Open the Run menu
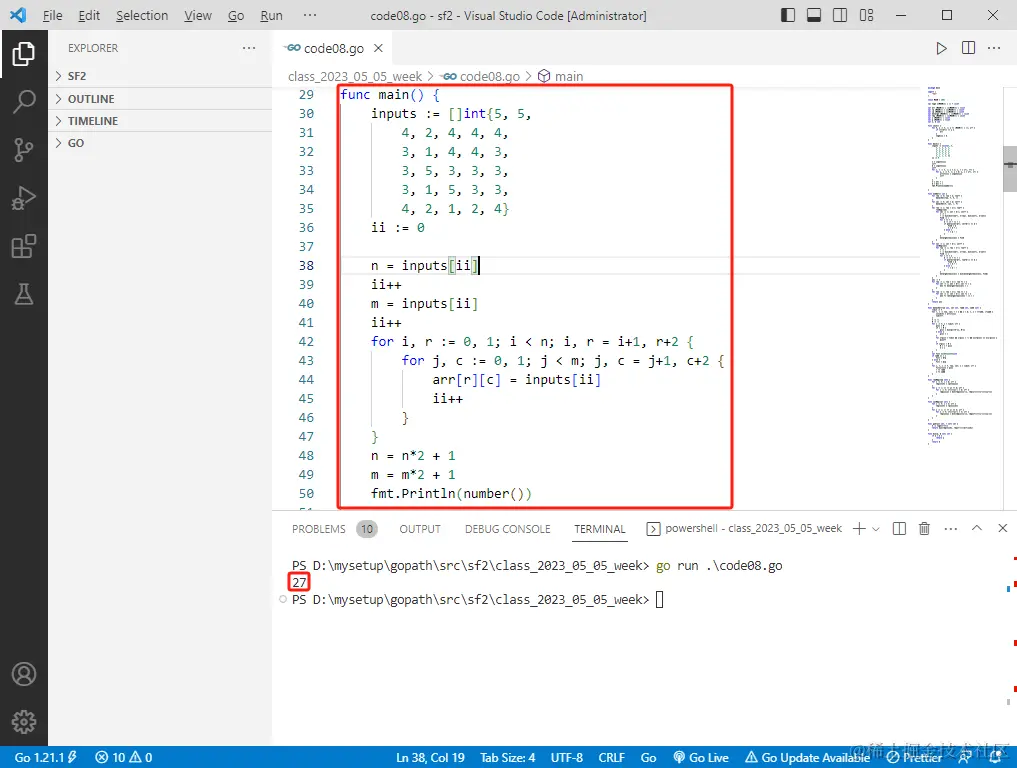Image resolution: width=1017 pixels, height=768 pixels. tap(271, 16)
